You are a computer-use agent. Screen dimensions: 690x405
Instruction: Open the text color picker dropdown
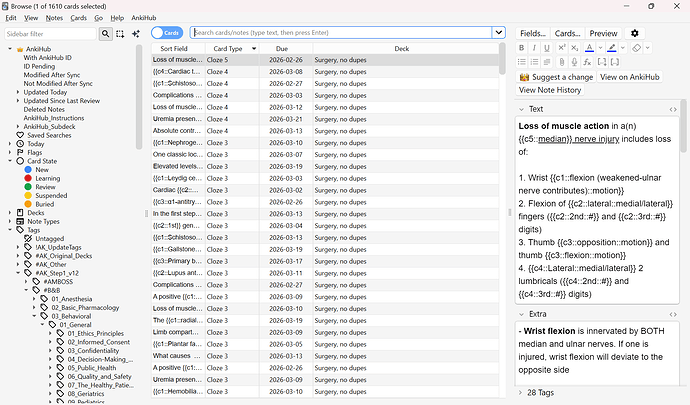(x=600, y=48)
